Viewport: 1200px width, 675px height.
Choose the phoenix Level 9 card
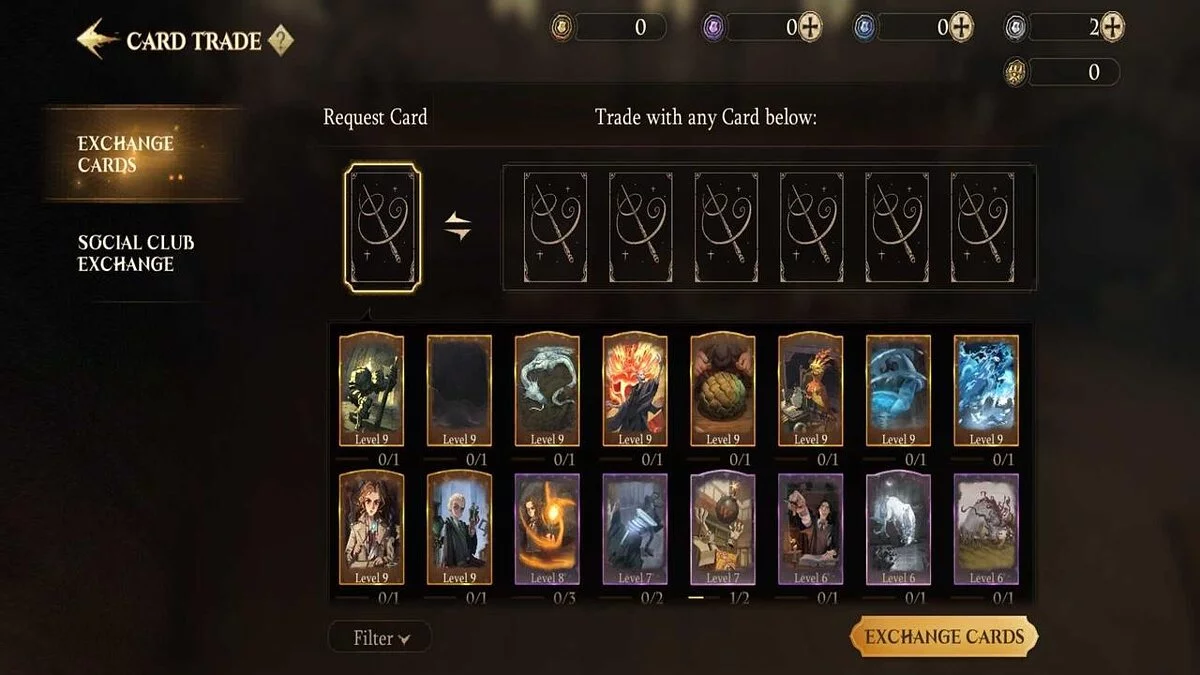pos(811,390)
